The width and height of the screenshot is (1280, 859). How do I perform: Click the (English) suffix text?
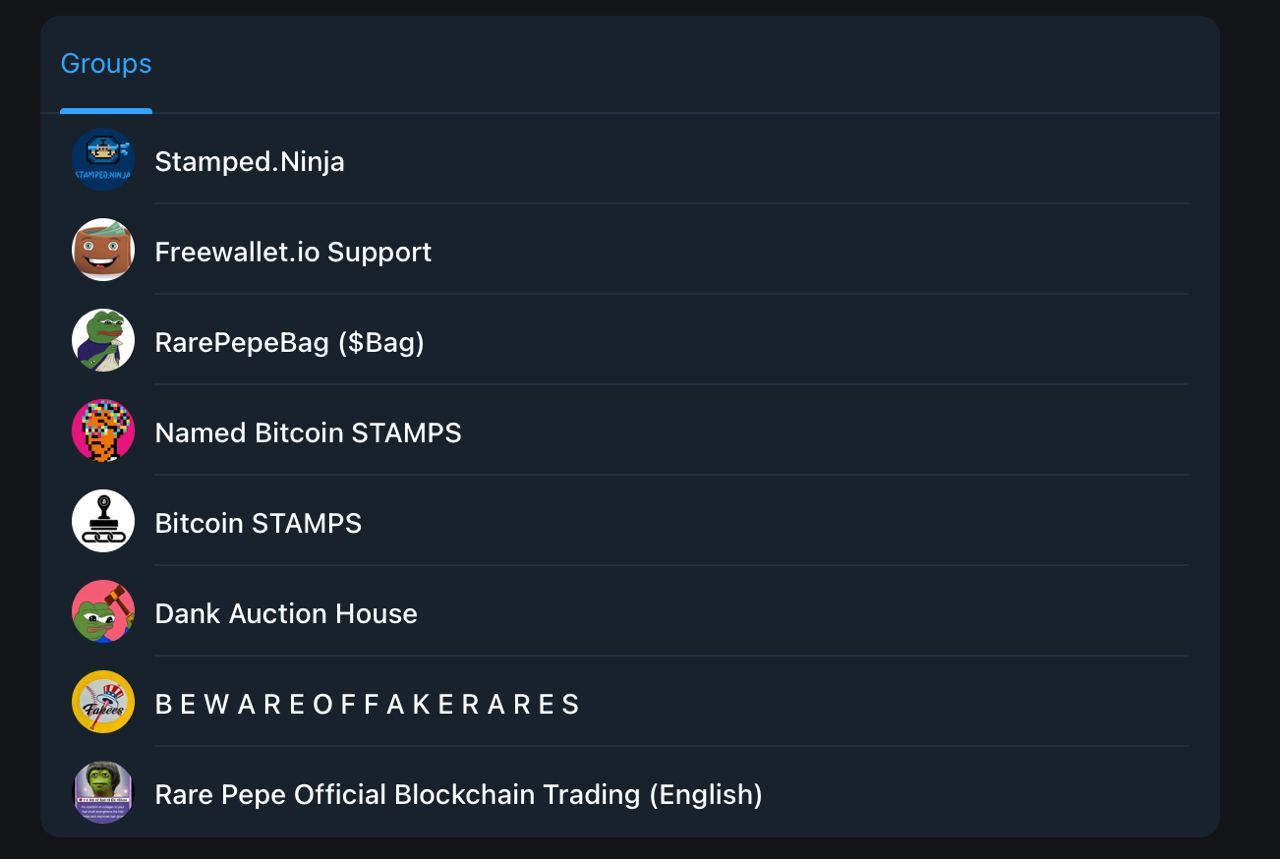[706, 794]
